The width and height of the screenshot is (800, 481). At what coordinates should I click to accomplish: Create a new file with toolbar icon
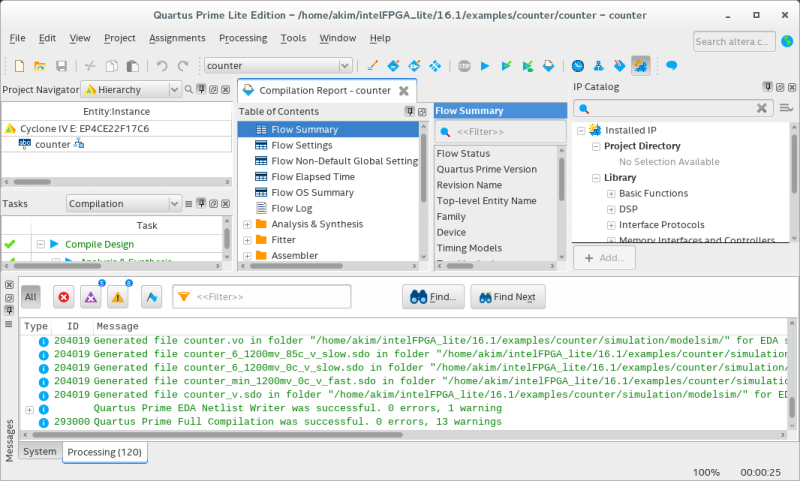point(19,66)
